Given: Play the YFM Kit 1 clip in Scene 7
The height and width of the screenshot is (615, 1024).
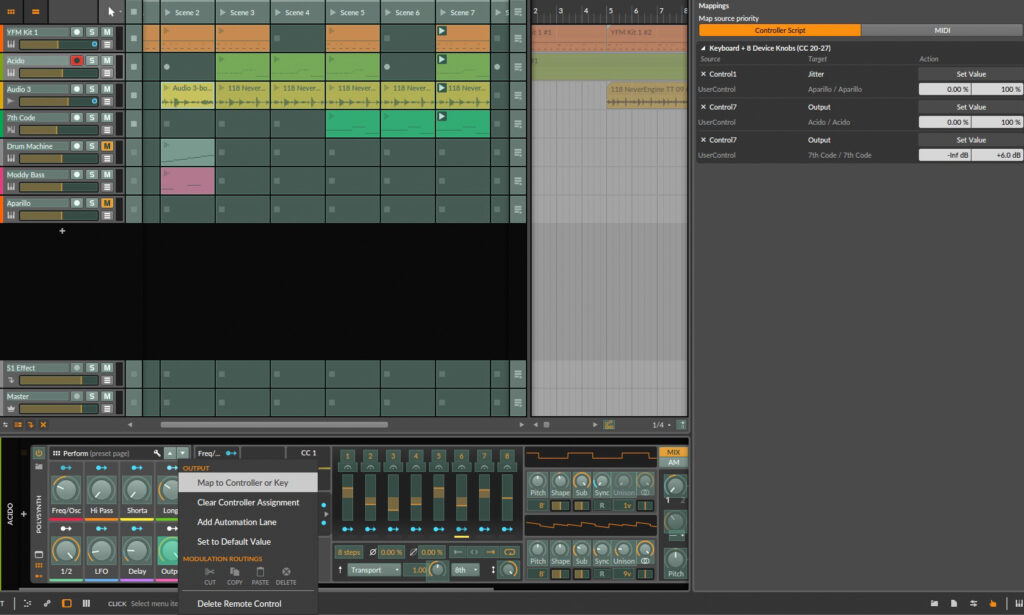Looking at the screenshot, I should [442, 31].
